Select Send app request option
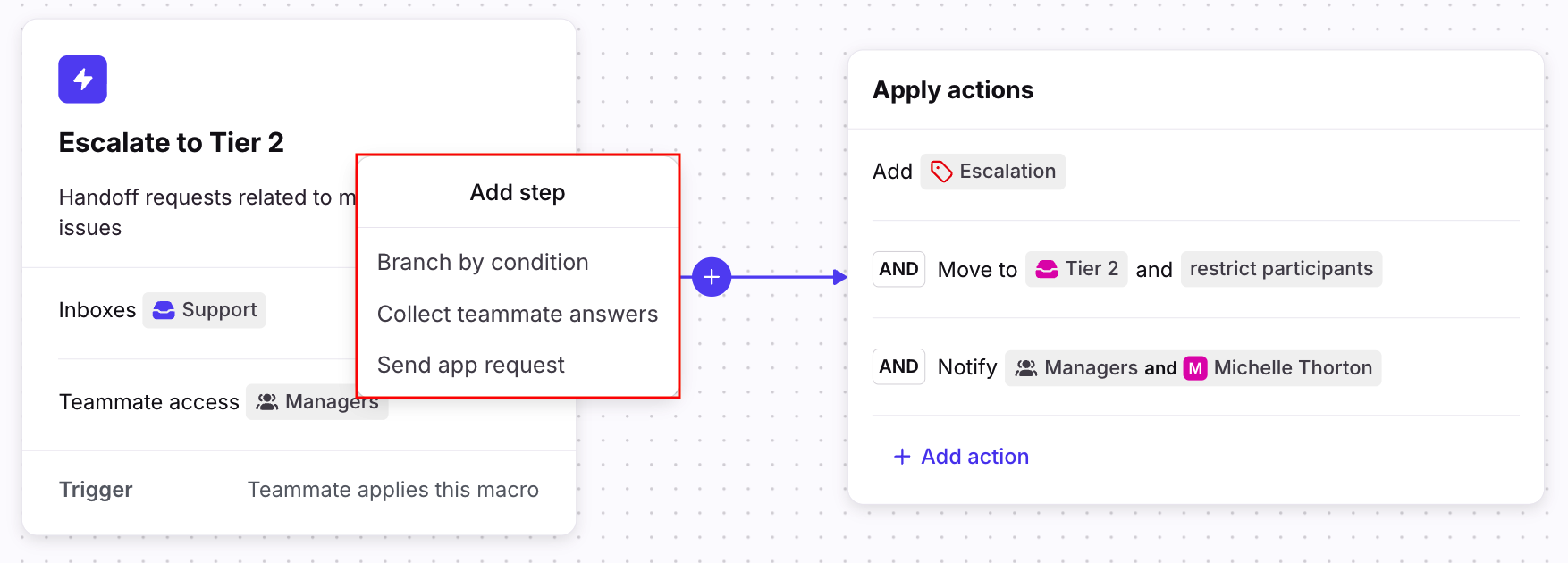The image size is (1568, 563). pyautogui.click(x=470, y=365)
